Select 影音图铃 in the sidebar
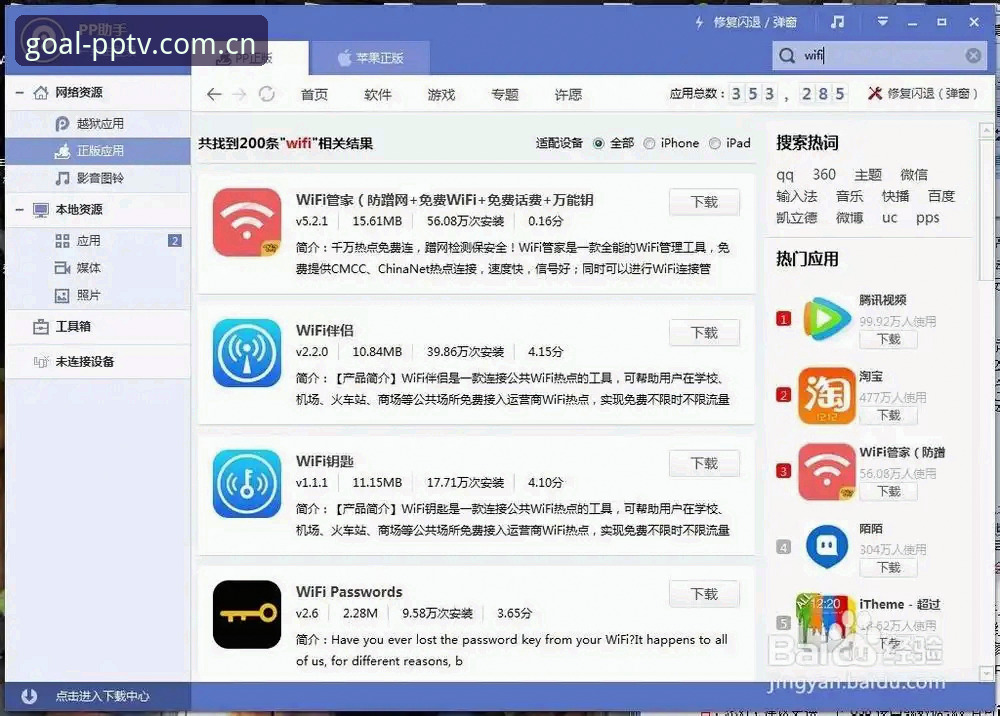The height and width of the screenshot is (716, 1000). point(98,179)
